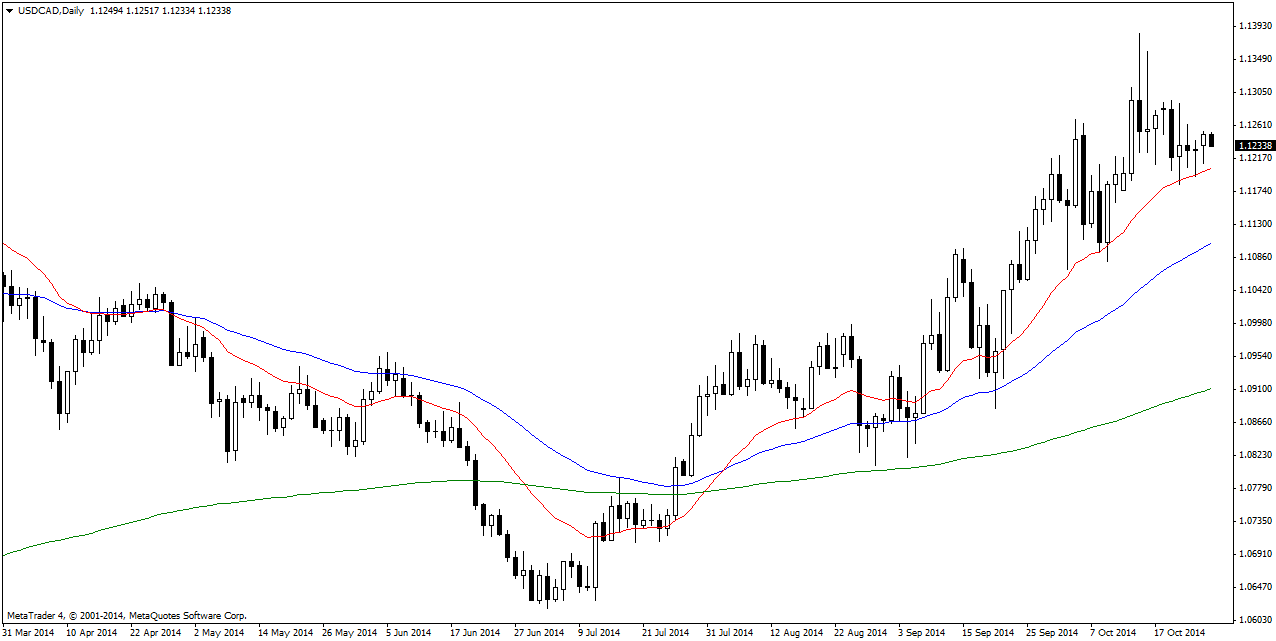This screenshot has width=1276, height=641.
Task: Click the 2 May 2014 date label
Action: [219, 633]
